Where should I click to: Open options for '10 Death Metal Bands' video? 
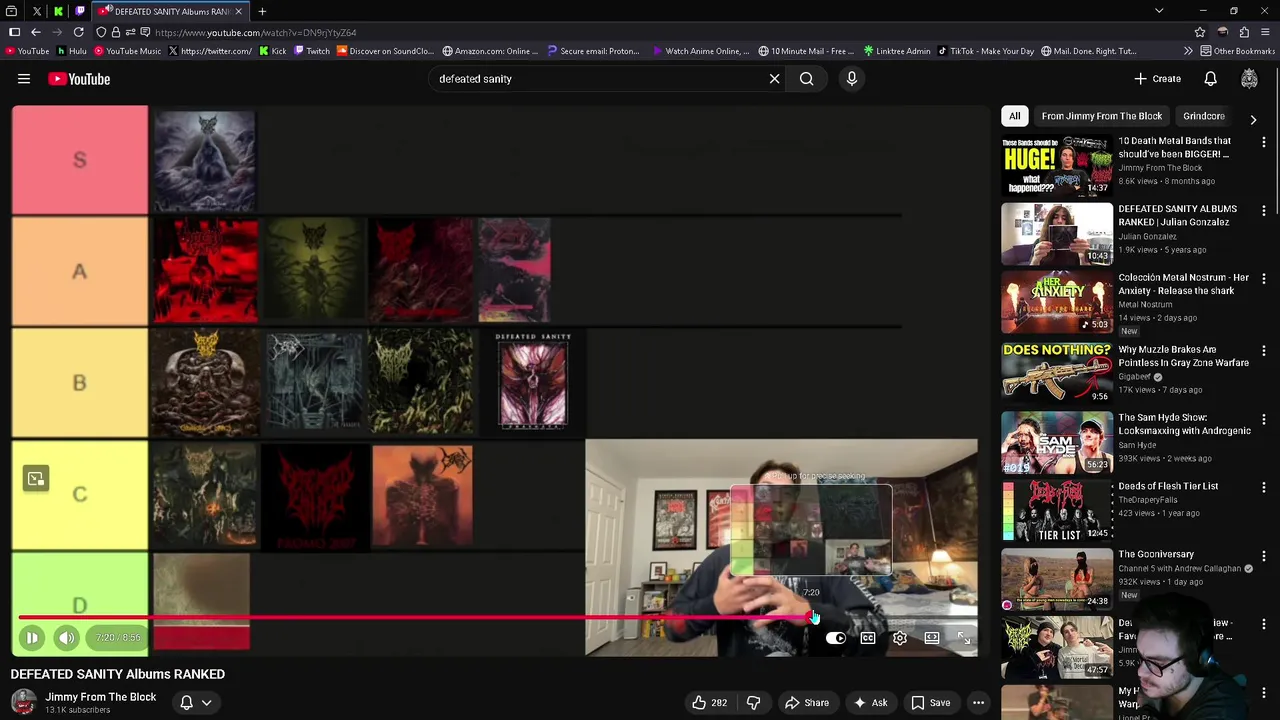point(1263,143)
